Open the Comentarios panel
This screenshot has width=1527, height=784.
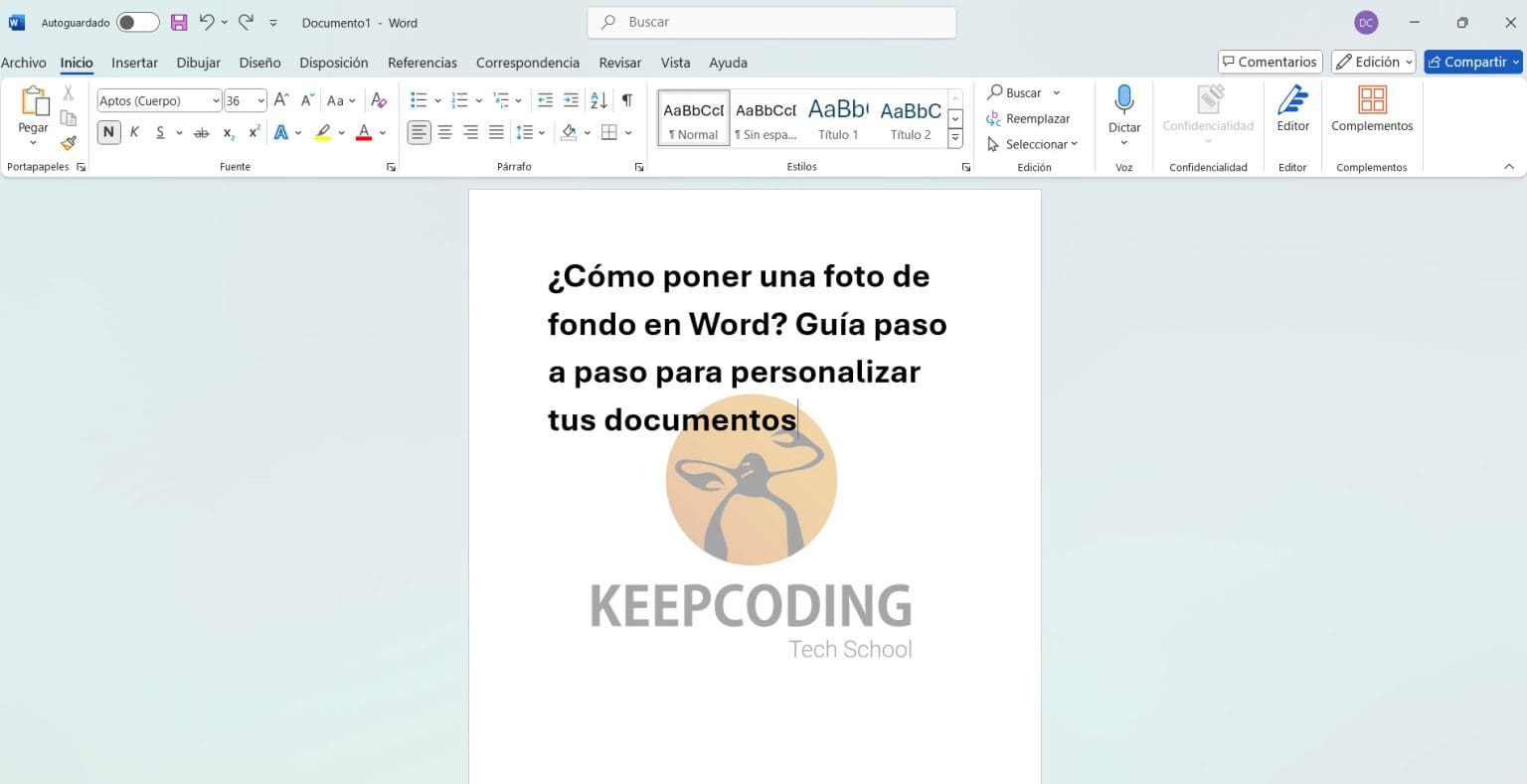coord(1270,61)
